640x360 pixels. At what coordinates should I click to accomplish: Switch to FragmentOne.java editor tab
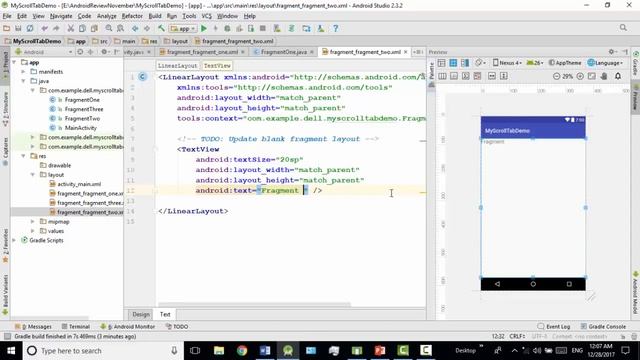click(284, 52)
